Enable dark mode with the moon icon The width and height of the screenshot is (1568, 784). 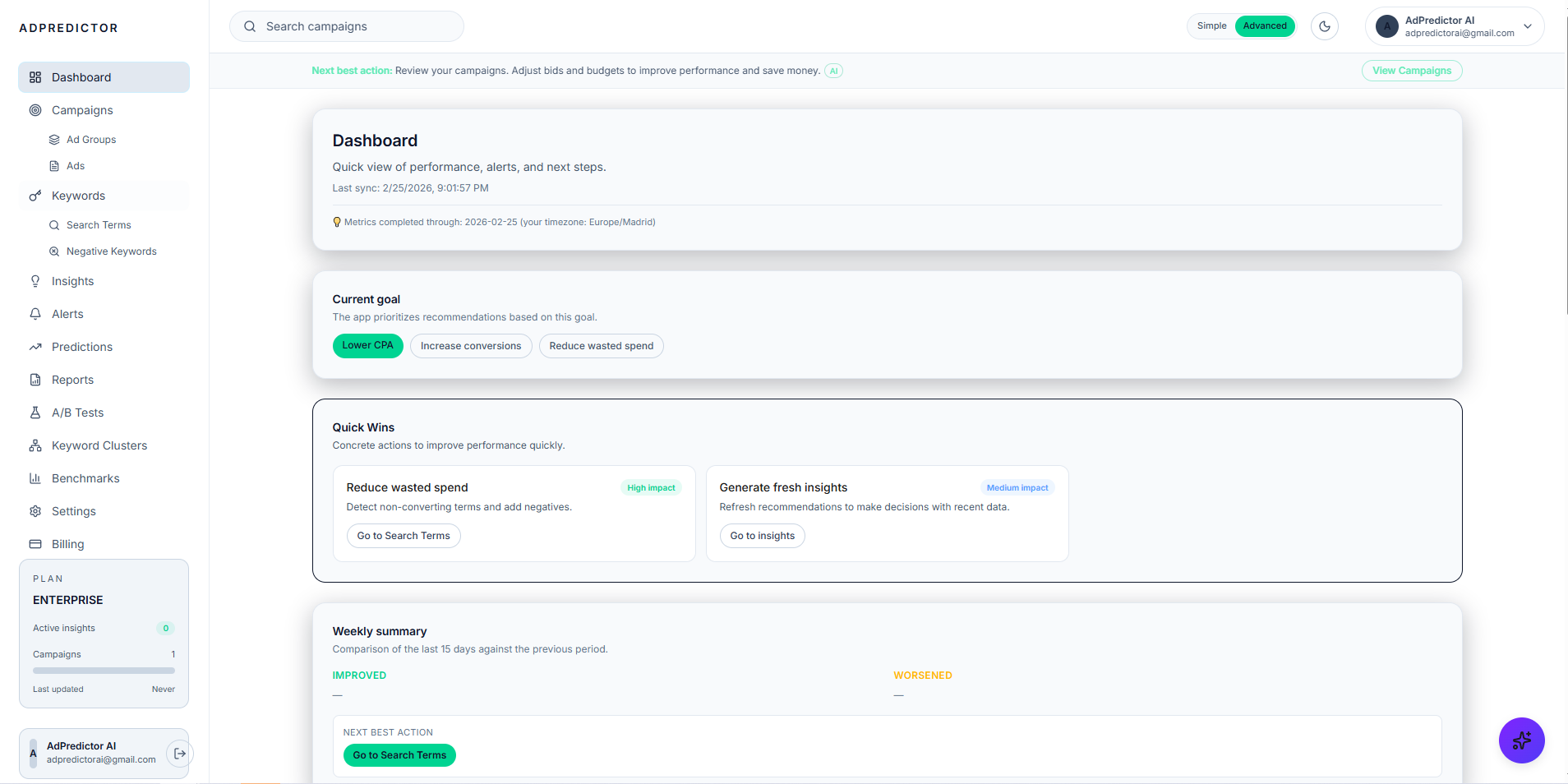tap(1324, 25)
